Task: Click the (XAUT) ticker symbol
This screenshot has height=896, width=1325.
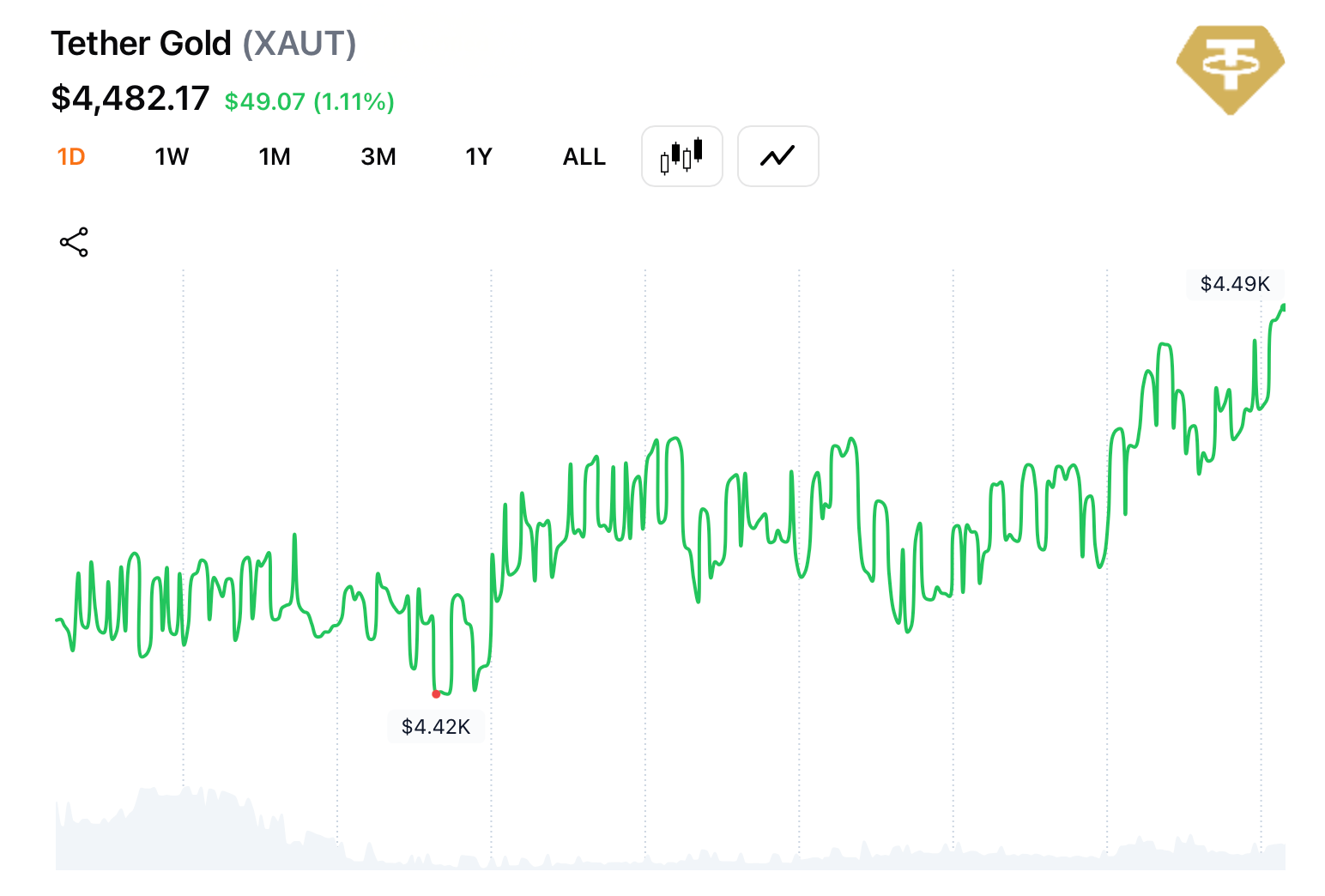Action: tap(299, 44)
